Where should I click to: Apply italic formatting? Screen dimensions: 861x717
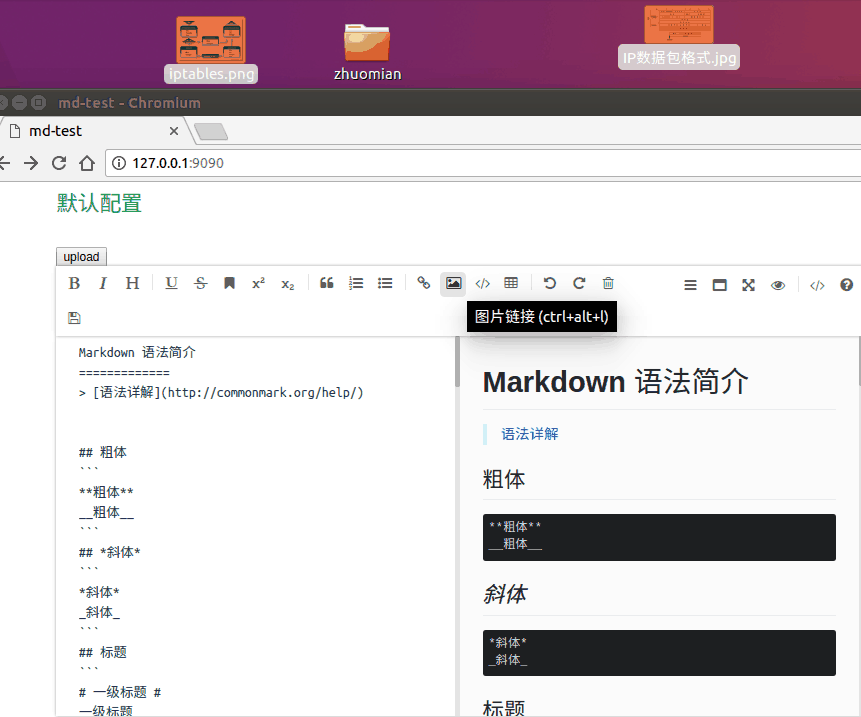(103, 283)
